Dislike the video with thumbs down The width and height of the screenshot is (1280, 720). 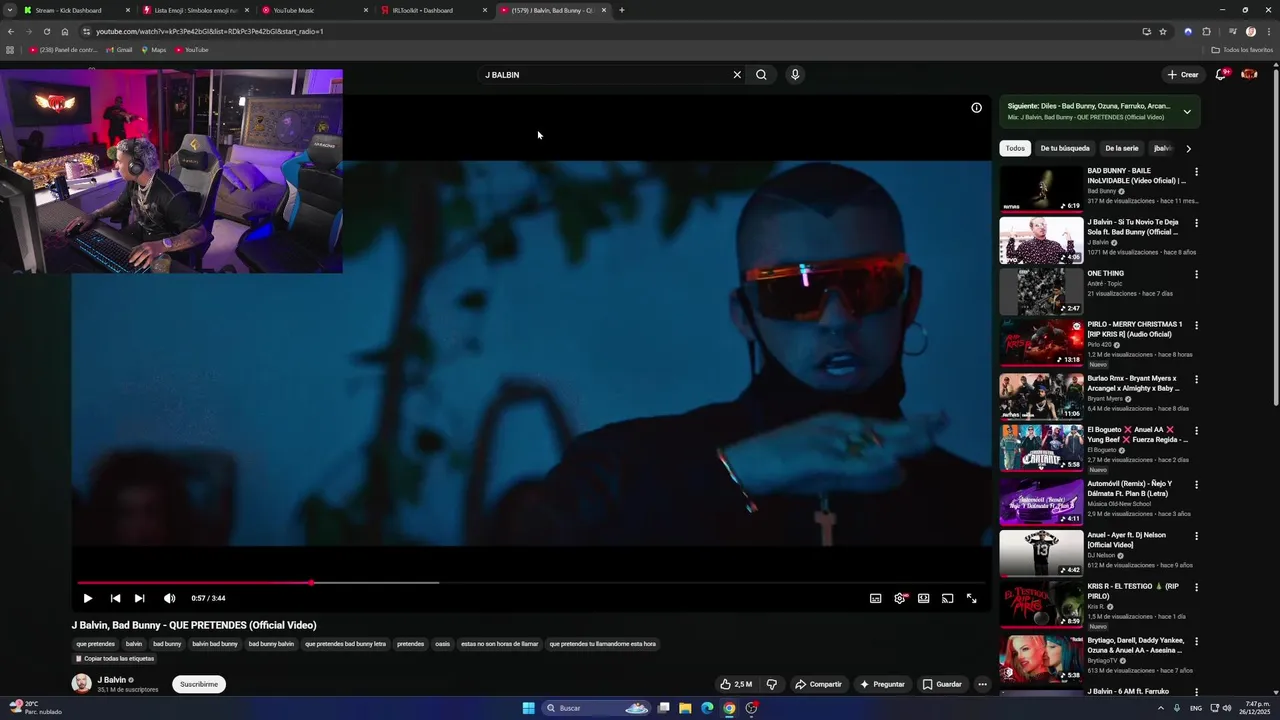[x=772, y=685]
